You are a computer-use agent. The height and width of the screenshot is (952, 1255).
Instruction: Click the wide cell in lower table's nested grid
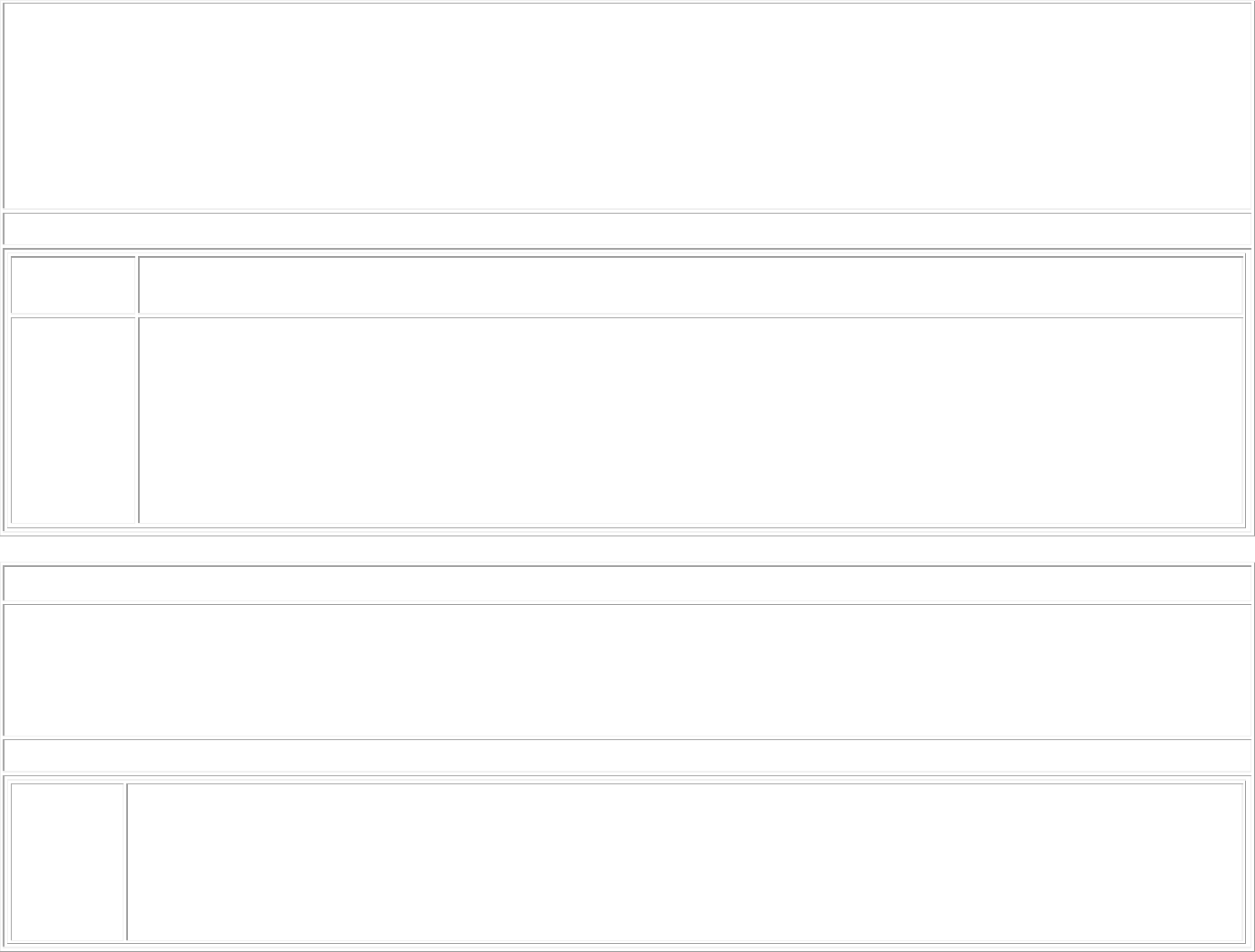click(685, 862)
